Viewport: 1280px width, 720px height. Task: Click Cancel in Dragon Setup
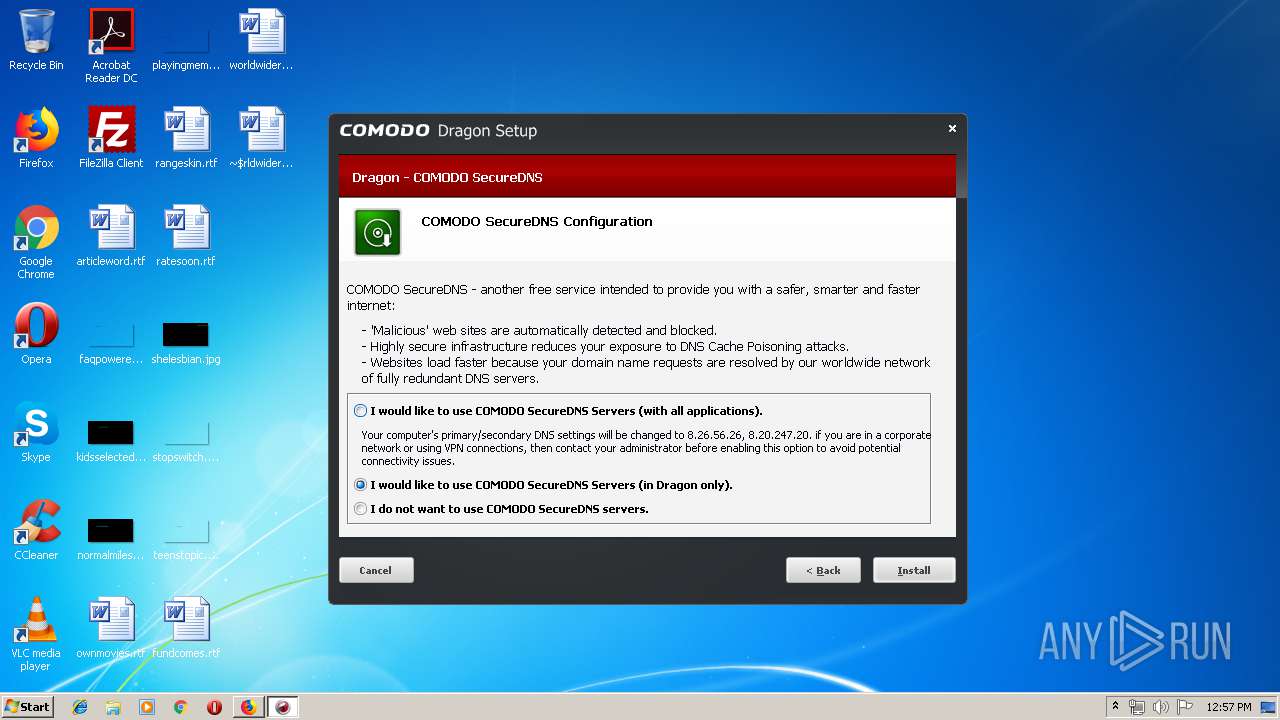pyautogui.click(x=376, y=570)
